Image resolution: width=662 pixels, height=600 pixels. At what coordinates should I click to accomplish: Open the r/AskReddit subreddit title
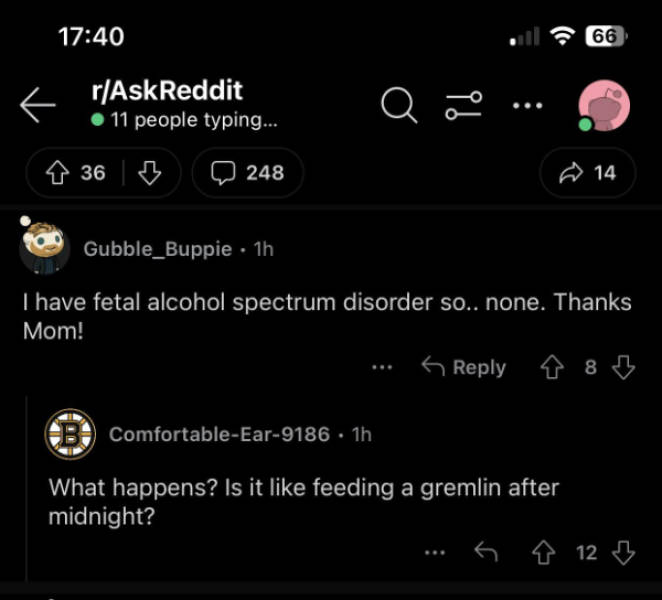coord(166,91)
